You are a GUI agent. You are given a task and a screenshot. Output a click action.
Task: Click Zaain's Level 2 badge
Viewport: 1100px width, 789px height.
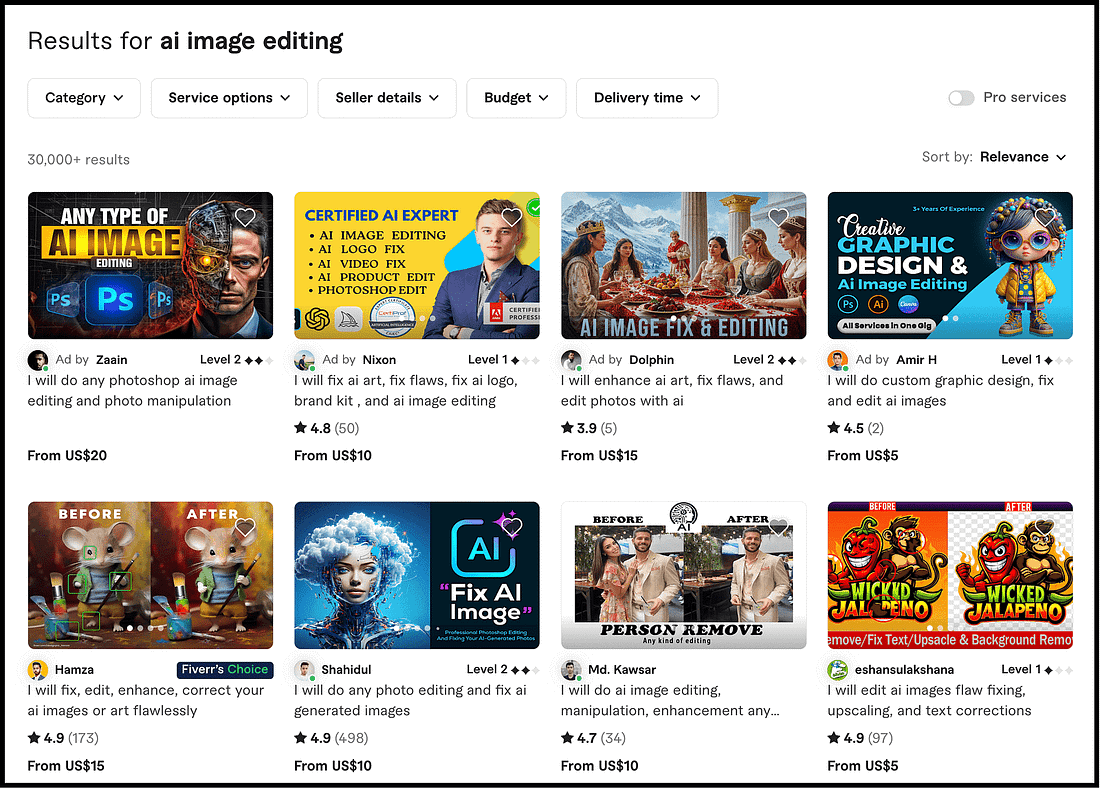[x=236, y=360]
